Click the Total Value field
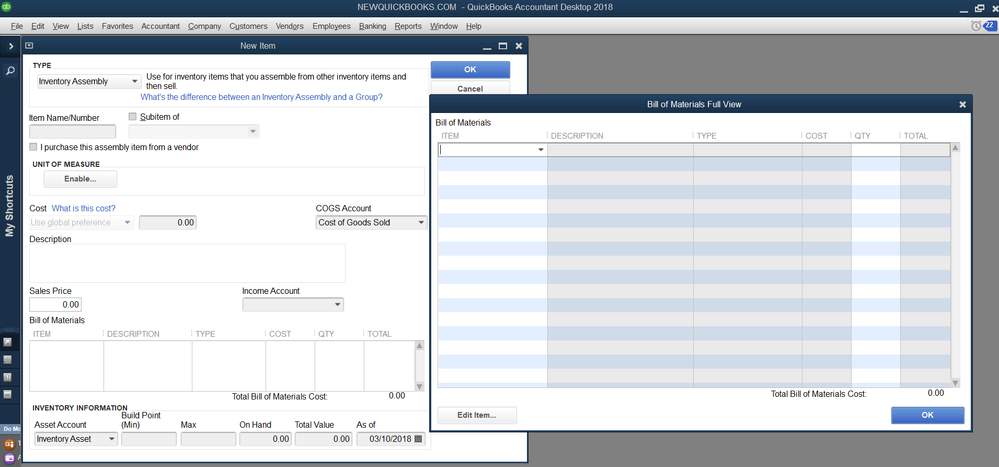This screenshot has height=467, width=999. click(x=324, y=439)
